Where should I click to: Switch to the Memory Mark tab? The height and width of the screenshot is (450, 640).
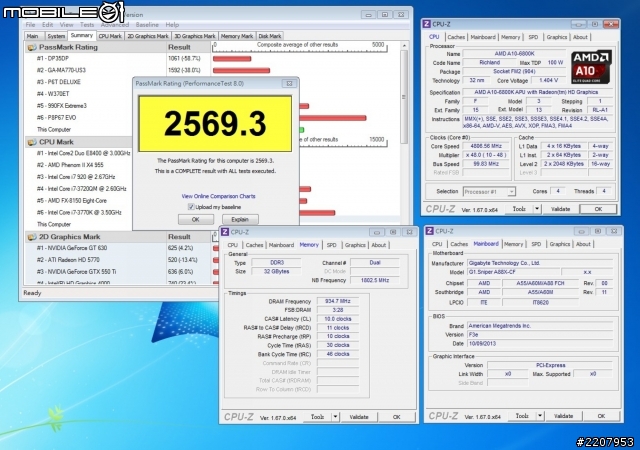(237, 36)
